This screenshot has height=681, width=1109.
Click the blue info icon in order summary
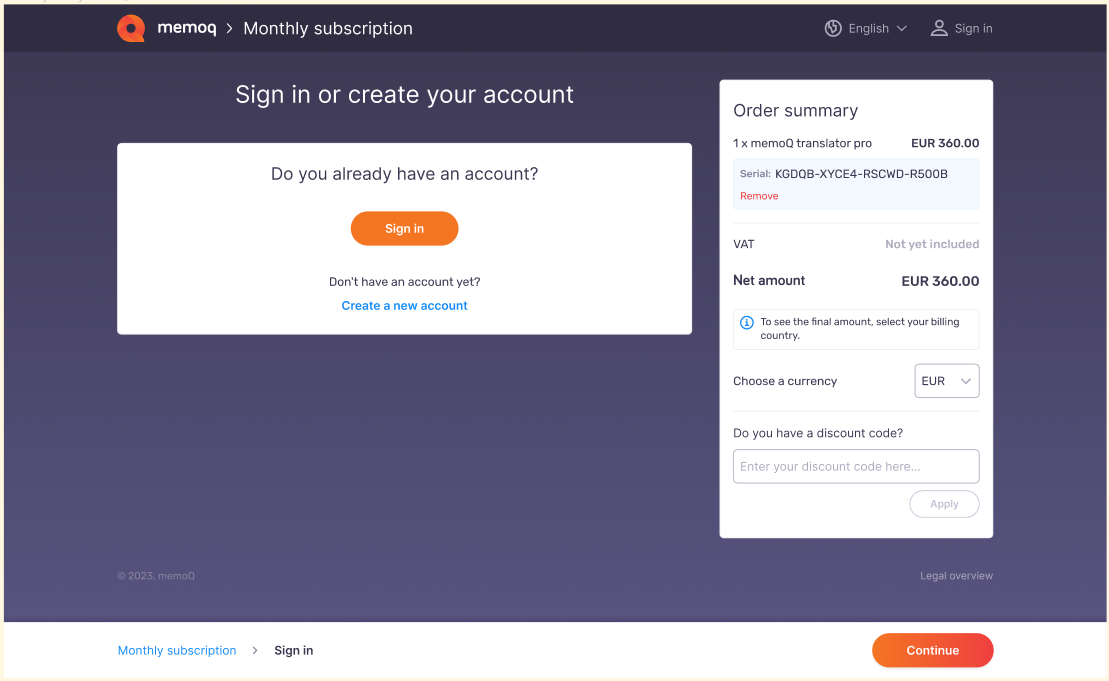pyautogui.click(x=746, y=322)
